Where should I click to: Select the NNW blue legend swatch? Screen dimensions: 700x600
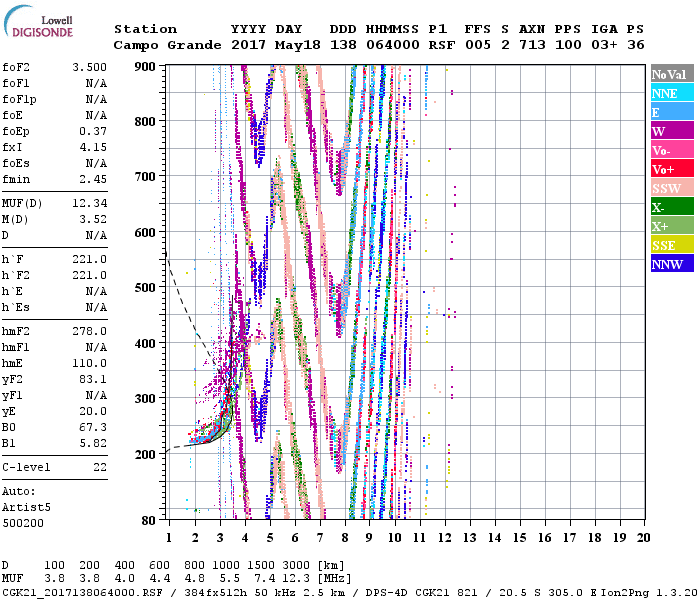(x=672, y=264)
